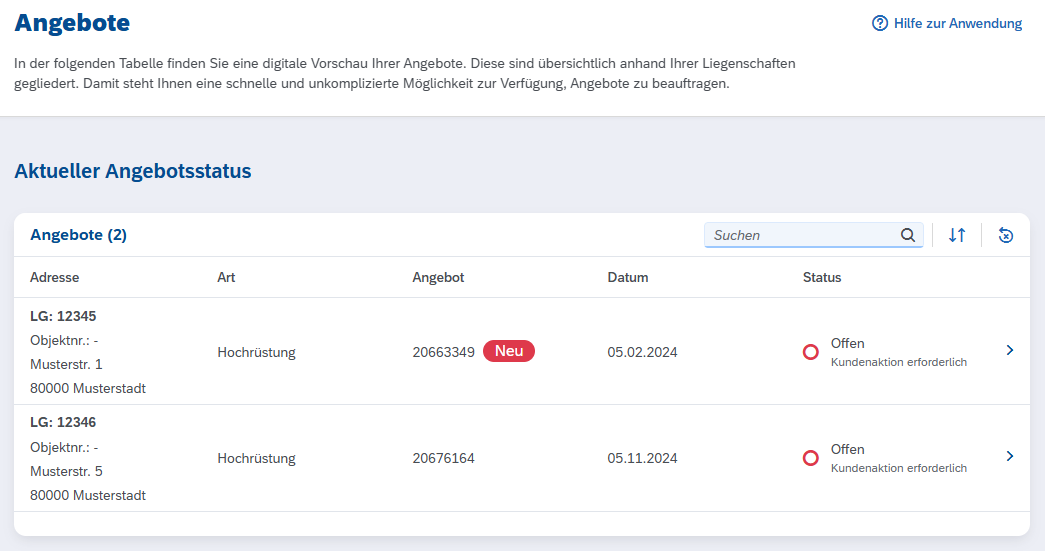The height and width of the screenshot is (551, 1045).
Task: Click the red status circle for offer 20676164
Action: pyautogui.click(x=811, y=458)
